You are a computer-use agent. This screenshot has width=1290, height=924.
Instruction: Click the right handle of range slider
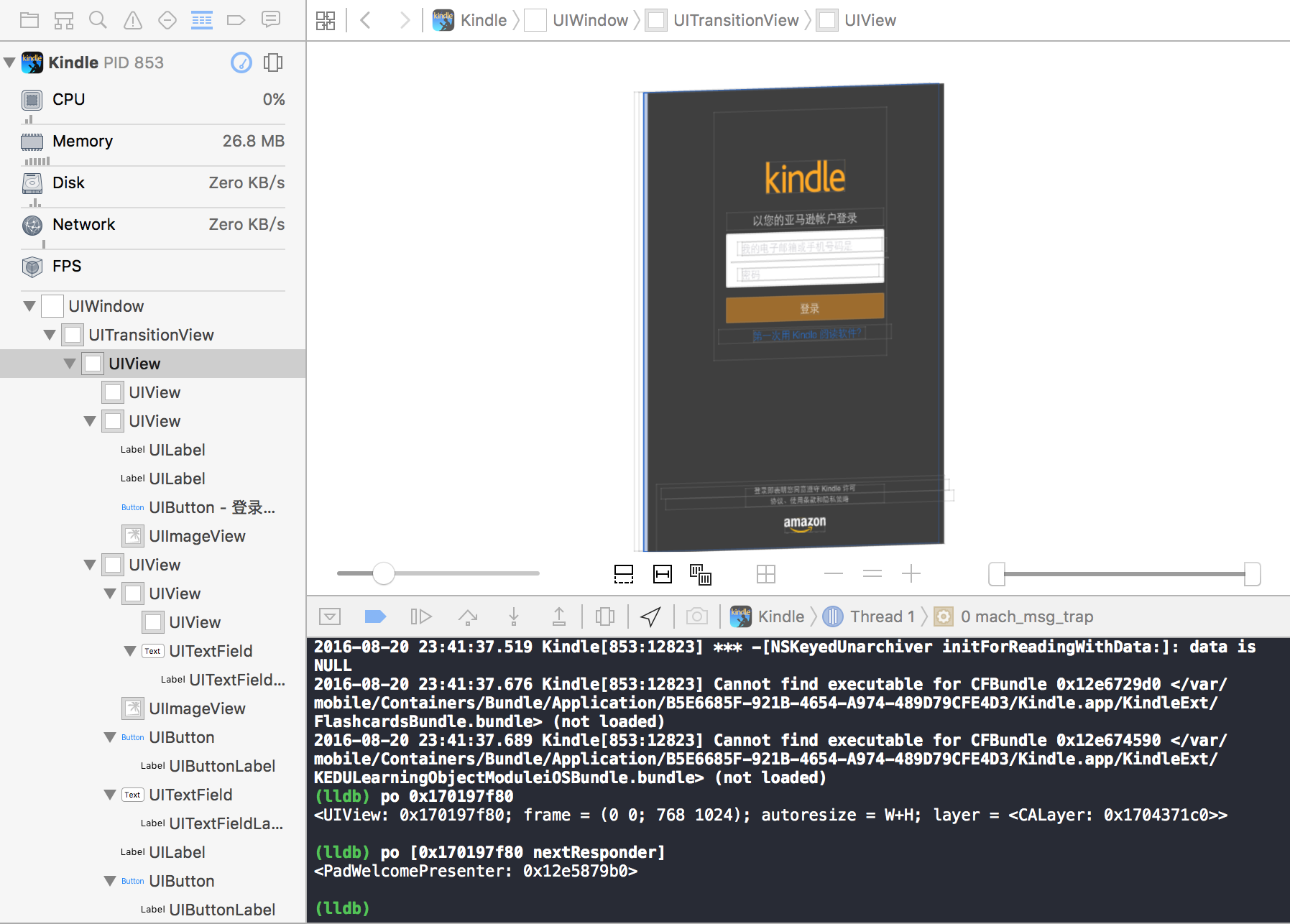(x=1253, y=574)
